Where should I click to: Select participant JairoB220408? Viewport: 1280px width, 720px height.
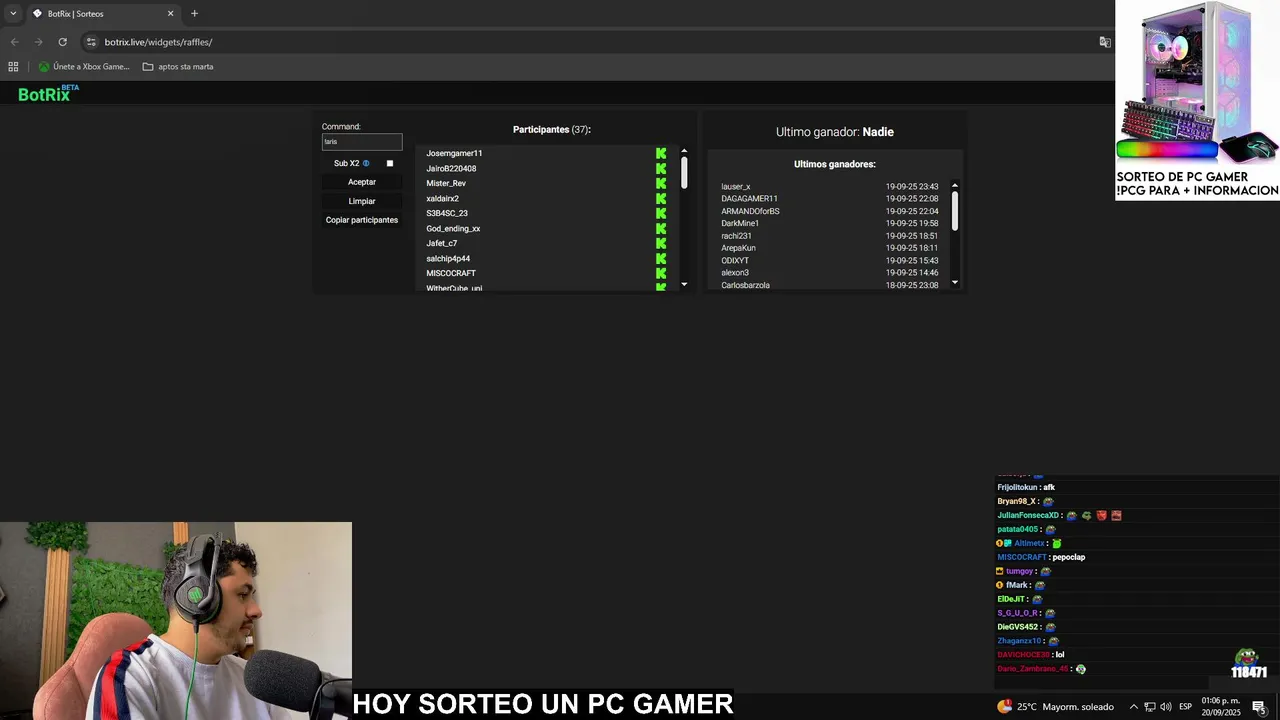[x=451, y=168]
